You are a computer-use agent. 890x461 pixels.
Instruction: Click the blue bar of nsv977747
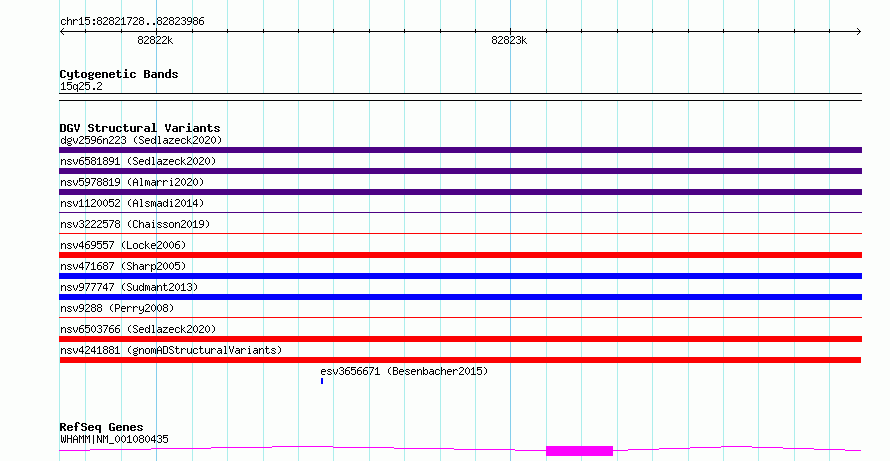click(x=460, y=297)
